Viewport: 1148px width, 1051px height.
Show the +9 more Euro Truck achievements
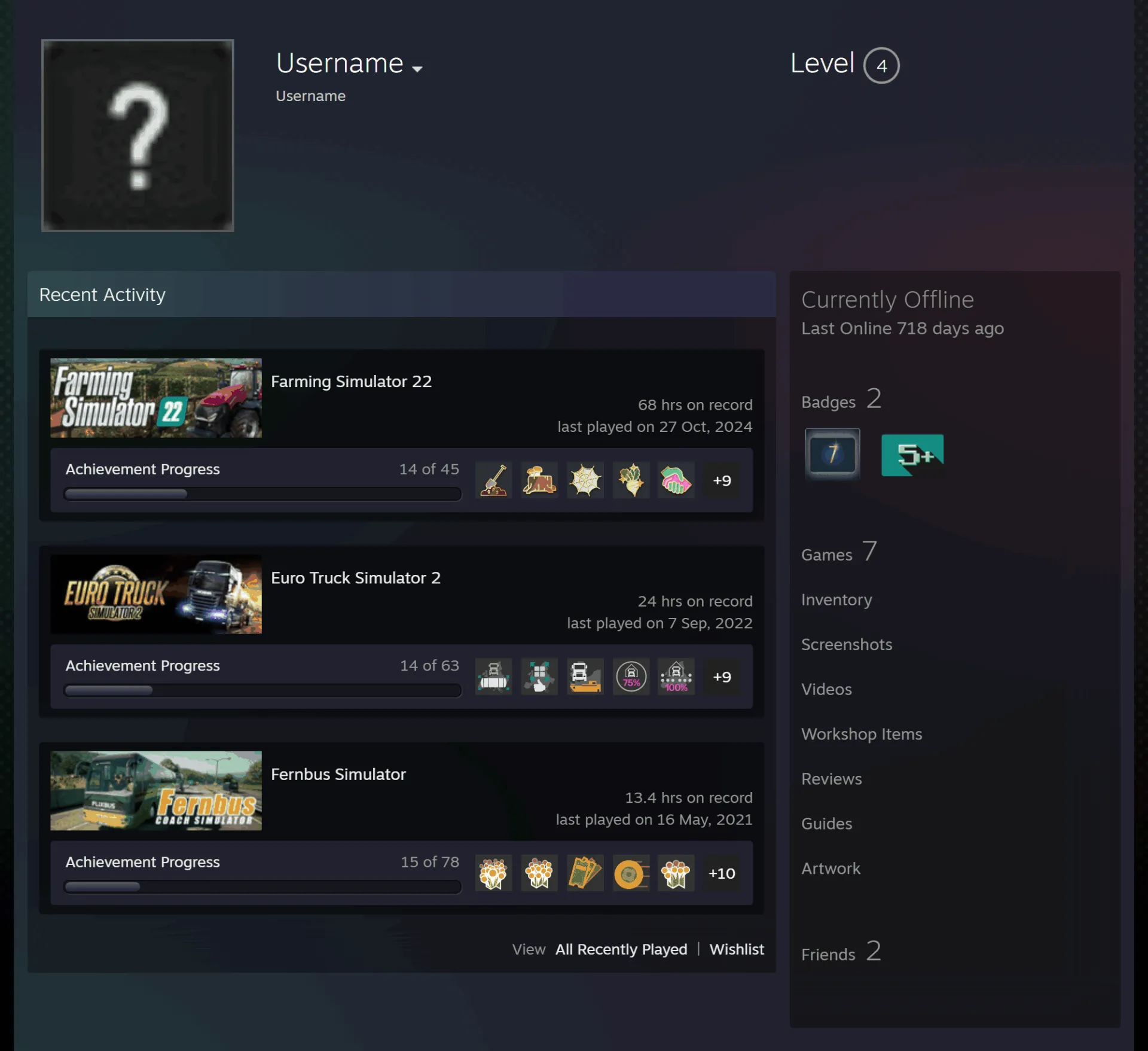722,677
